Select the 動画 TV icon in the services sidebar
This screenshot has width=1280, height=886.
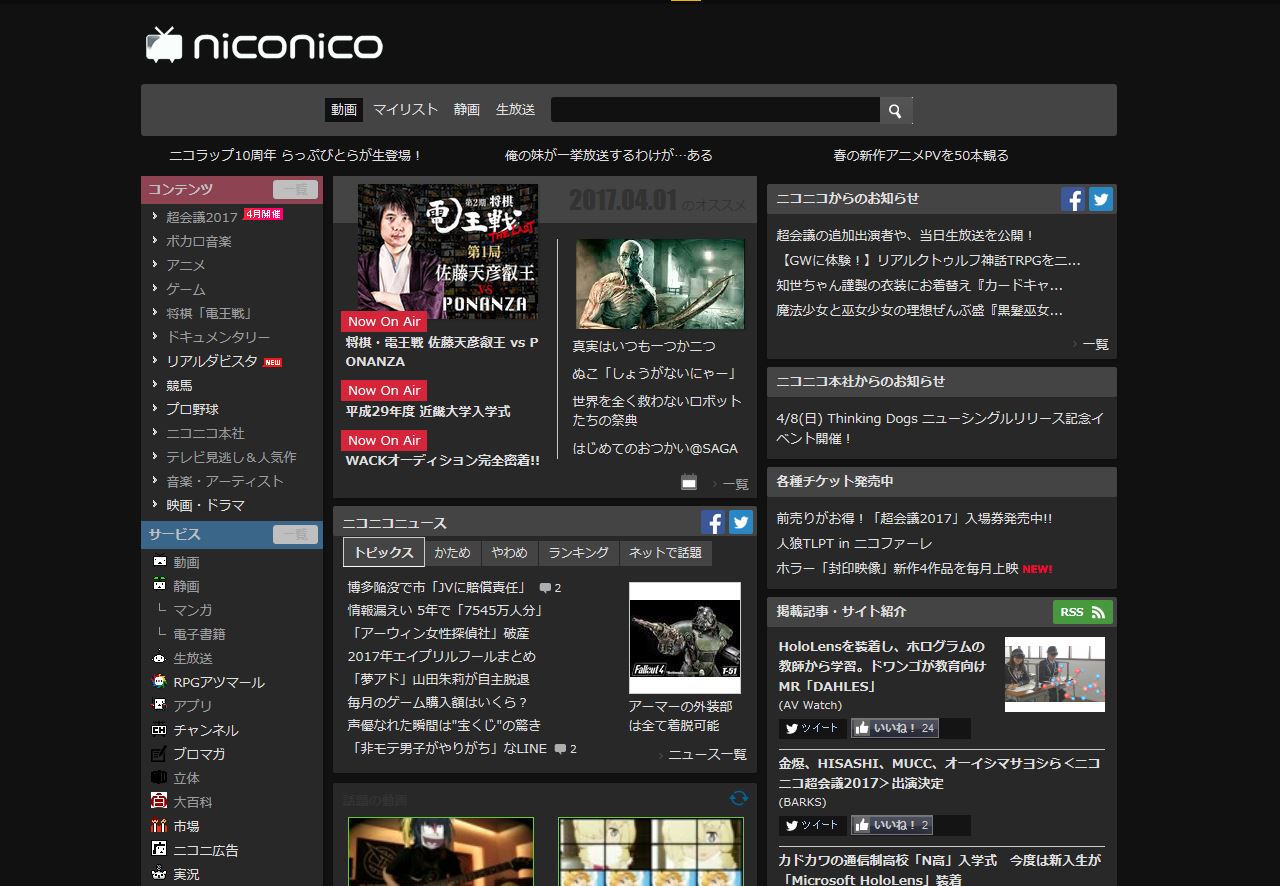point(158,562)
